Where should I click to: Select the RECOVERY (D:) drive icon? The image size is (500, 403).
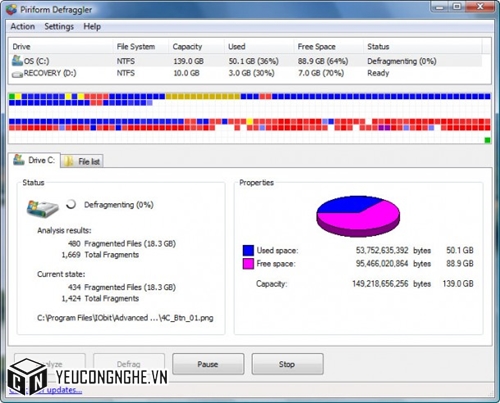click(x=17, y=74)
